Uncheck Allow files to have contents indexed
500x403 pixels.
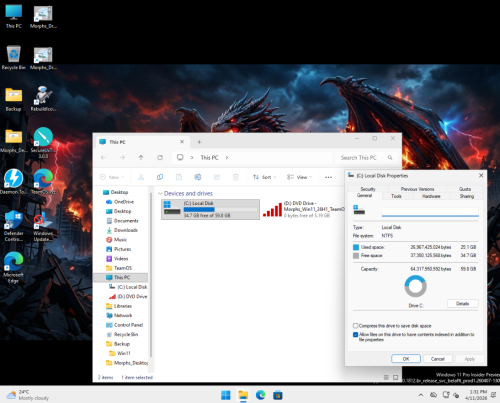[355, 334]
